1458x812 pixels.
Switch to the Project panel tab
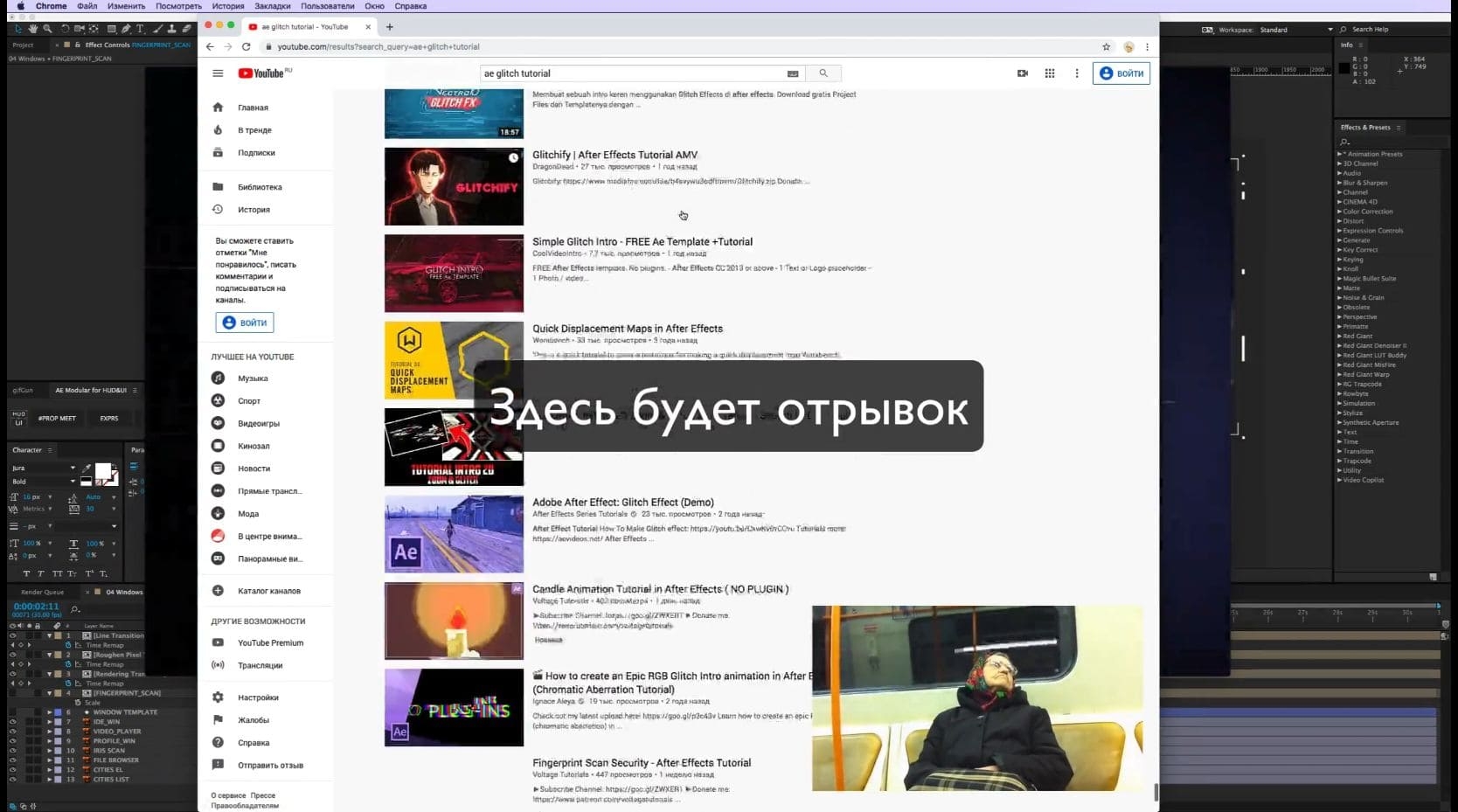click(24, 45)
